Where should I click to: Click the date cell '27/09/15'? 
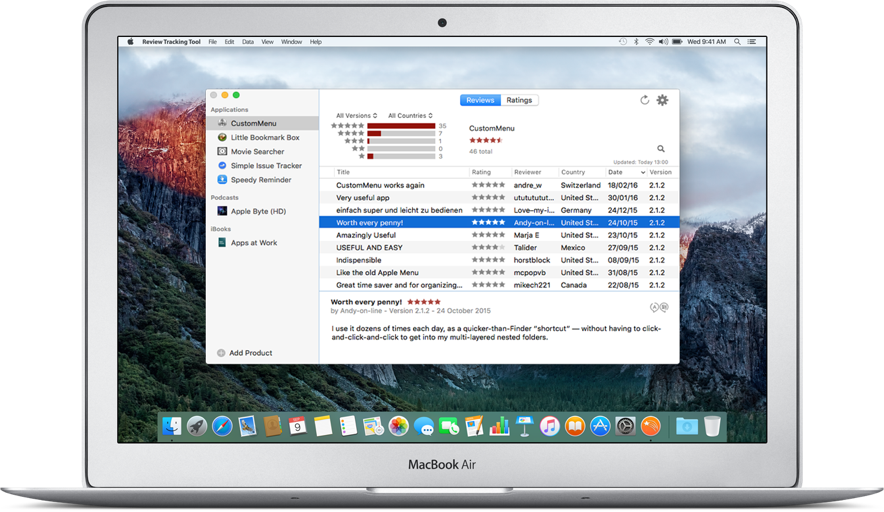coord(623,248)
